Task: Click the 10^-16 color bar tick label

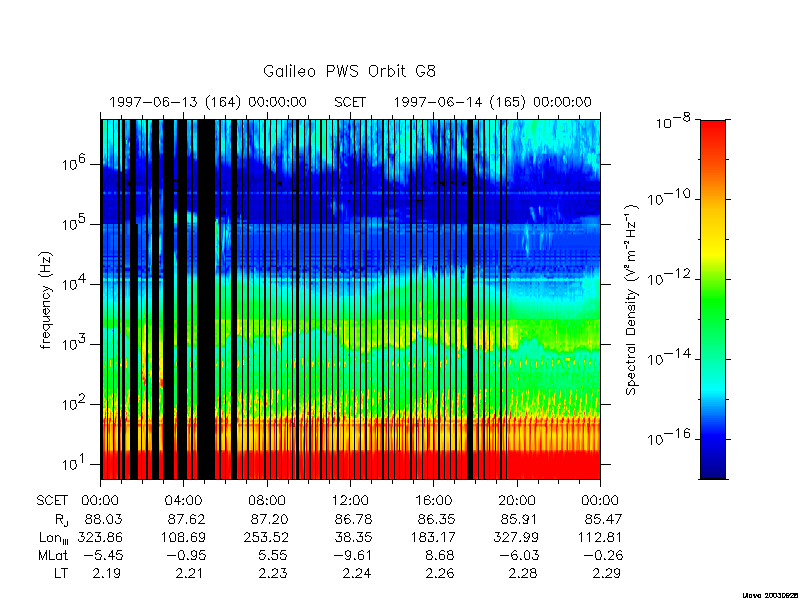Action: [x=670, y=437]
